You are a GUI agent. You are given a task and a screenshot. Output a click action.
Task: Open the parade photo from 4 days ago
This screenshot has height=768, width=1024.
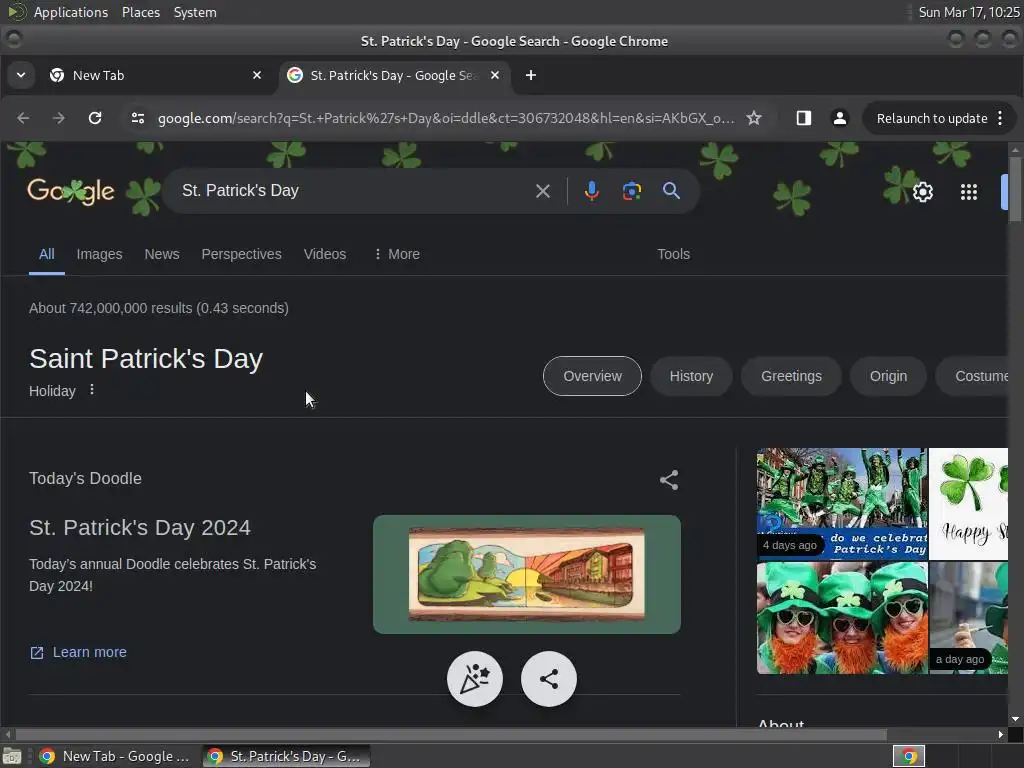842,504
